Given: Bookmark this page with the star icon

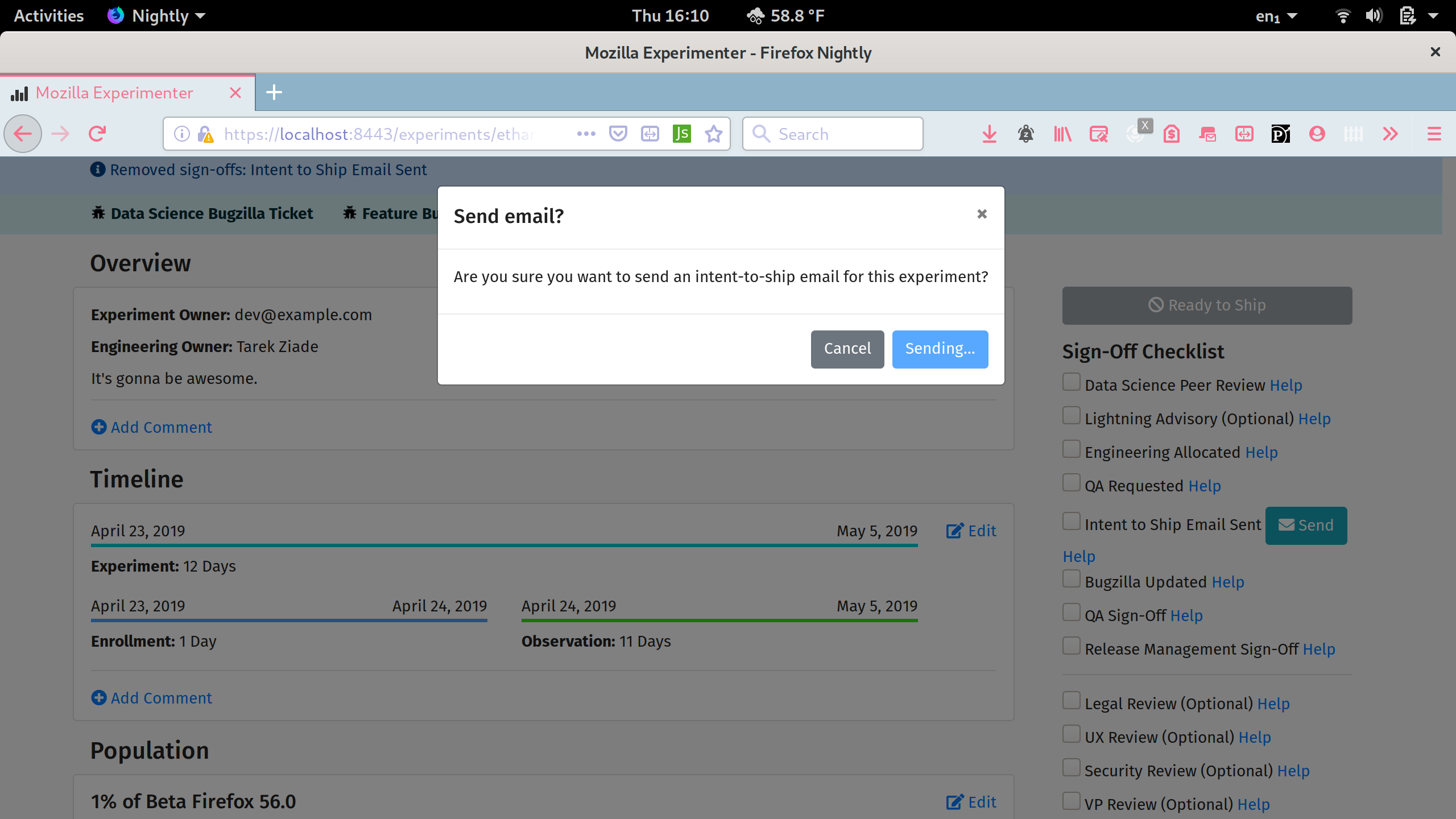Looking at the screenshot, I should (x=713, y=134).
